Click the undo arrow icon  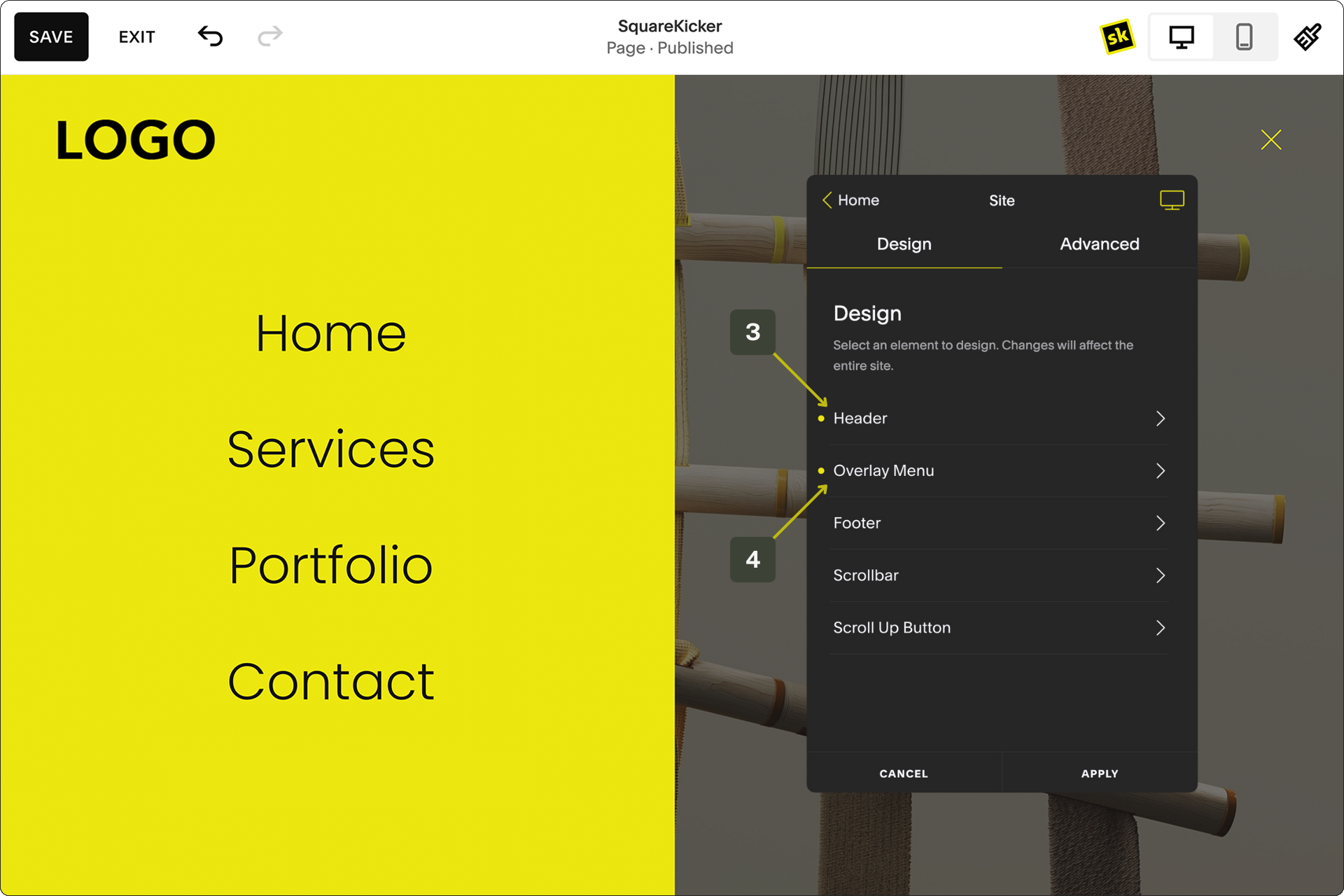pos(209,37)
